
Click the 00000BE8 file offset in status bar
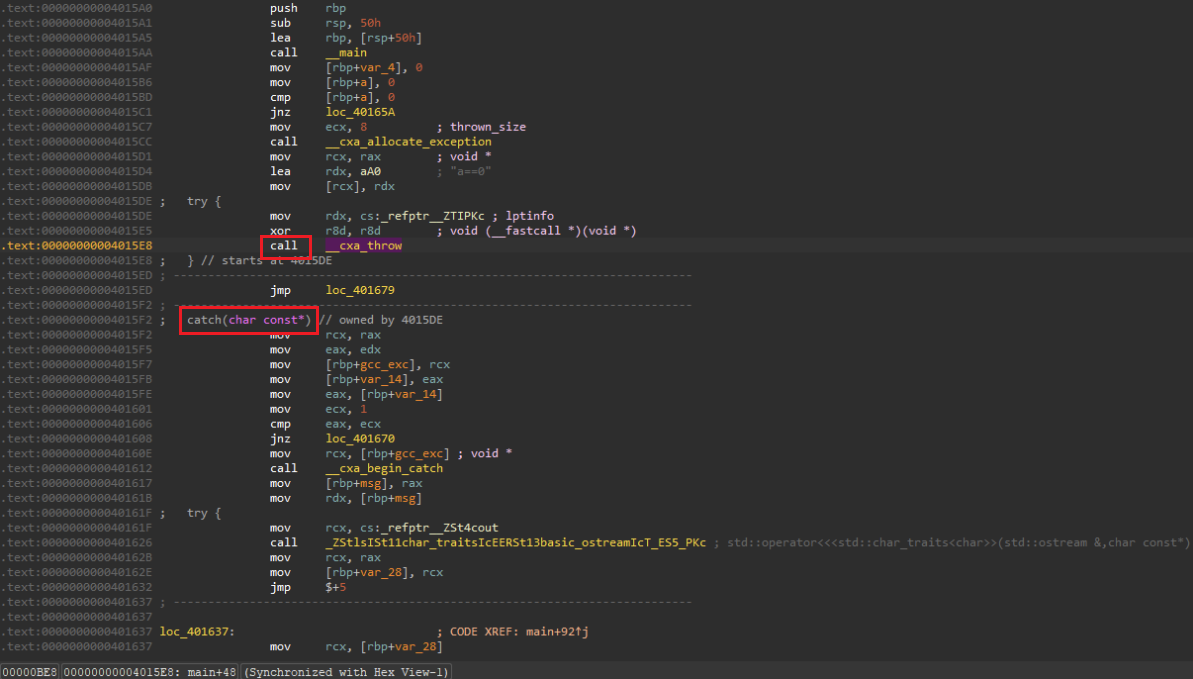29,671
